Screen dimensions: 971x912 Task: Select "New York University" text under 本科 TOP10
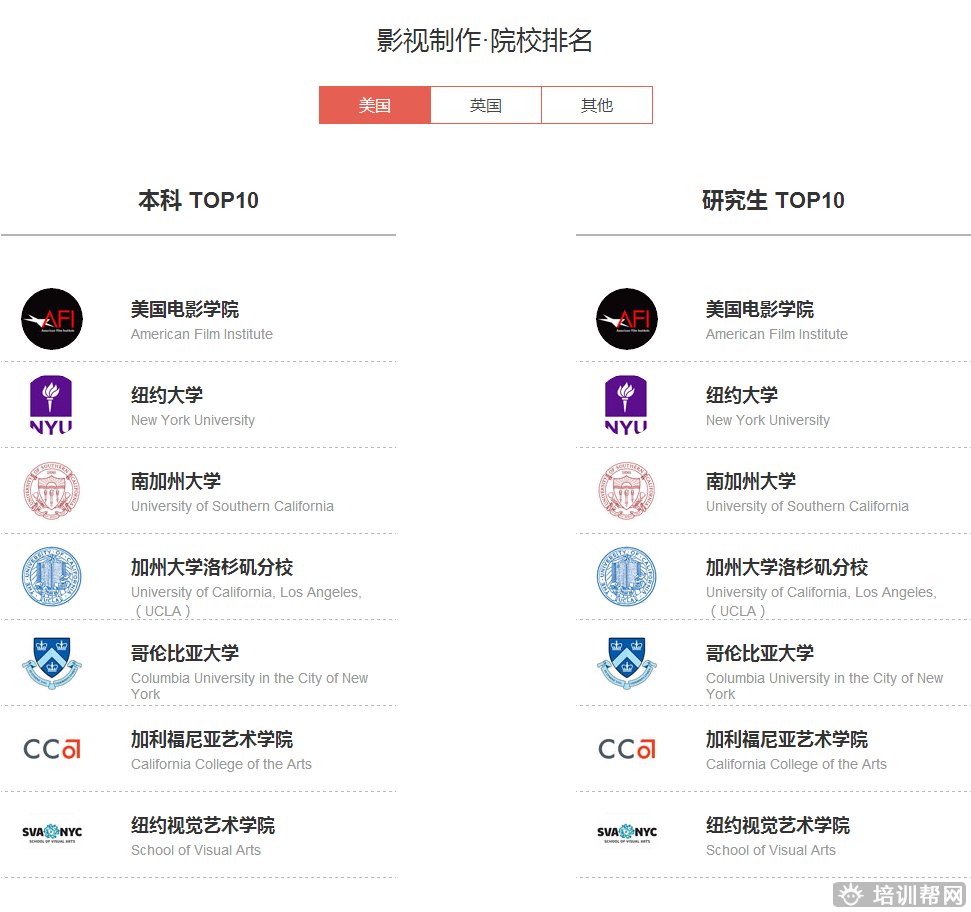pos(193,420)
